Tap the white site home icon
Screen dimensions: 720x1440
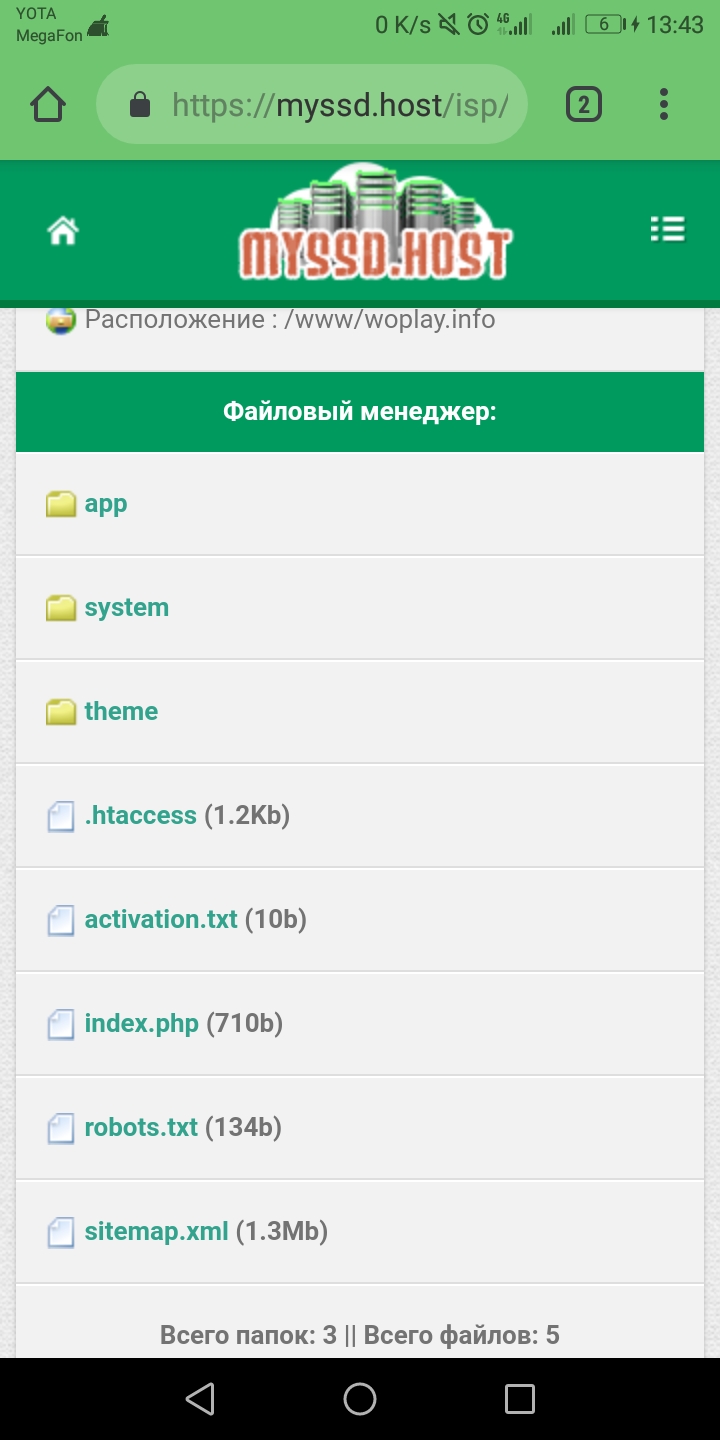(x=63, y=232)
